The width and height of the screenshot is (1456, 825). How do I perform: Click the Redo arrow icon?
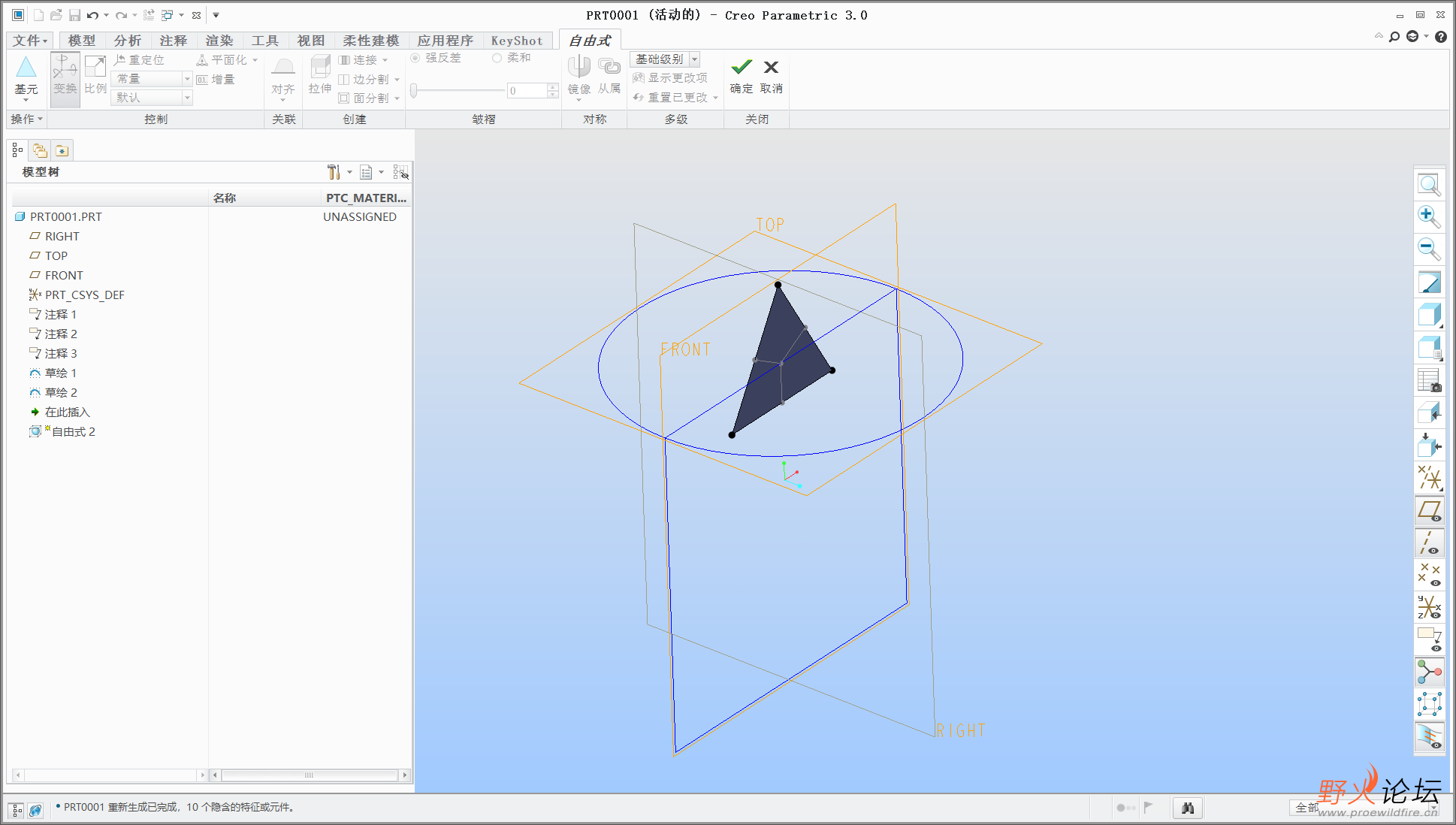(x=121, y=15)
